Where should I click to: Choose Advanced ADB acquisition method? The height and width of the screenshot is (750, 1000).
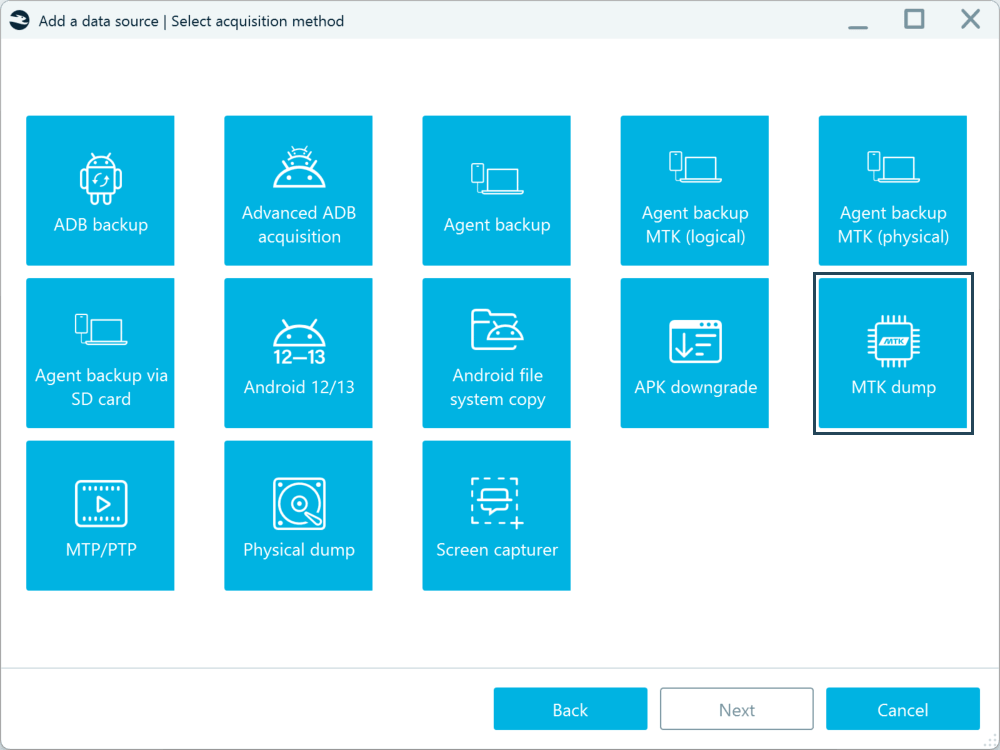tap(298, 190)
